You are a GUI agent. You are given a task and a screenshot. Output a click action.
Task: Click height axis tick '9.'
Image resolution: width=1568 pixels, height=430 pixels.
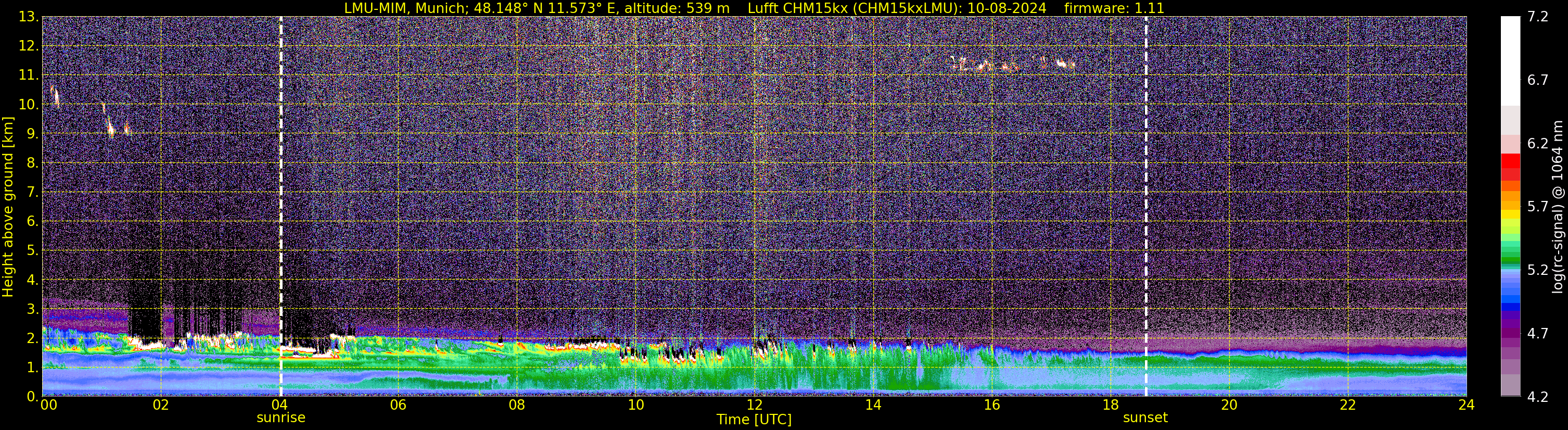coord(33,133)
